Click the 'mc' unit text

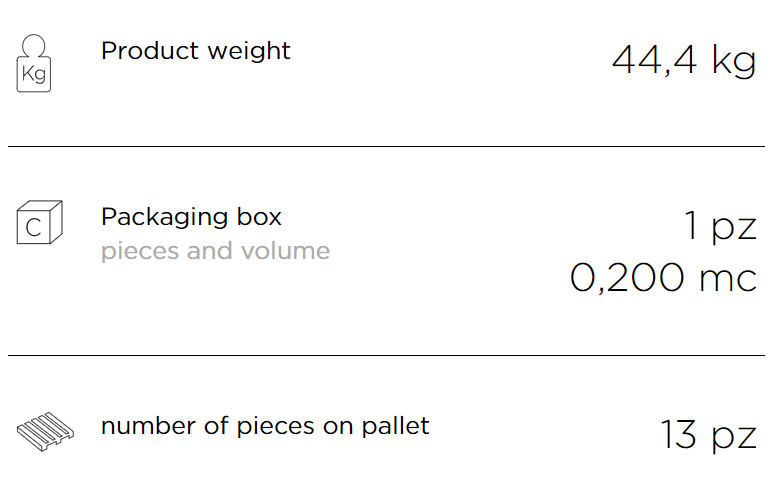(728, 279)
